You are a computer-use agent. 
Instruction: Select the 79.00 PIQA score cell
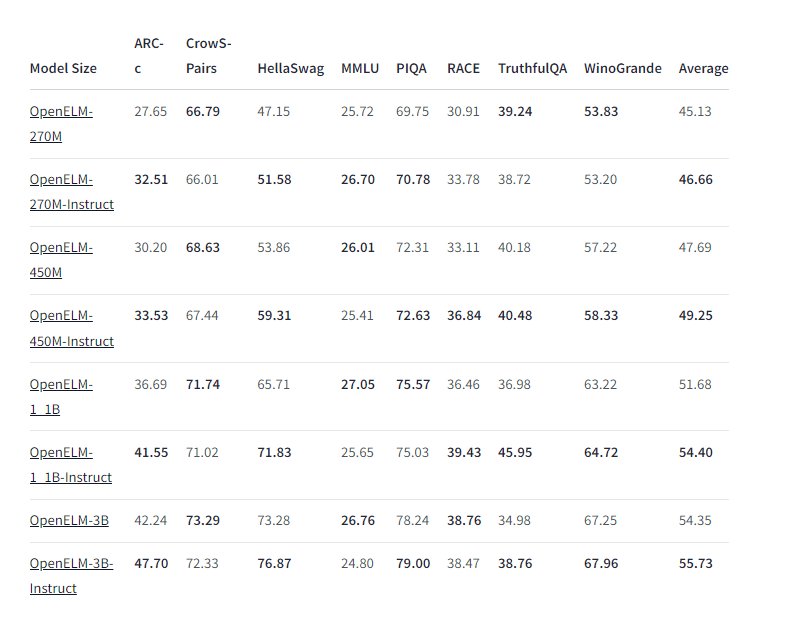(x=413, y=563)
